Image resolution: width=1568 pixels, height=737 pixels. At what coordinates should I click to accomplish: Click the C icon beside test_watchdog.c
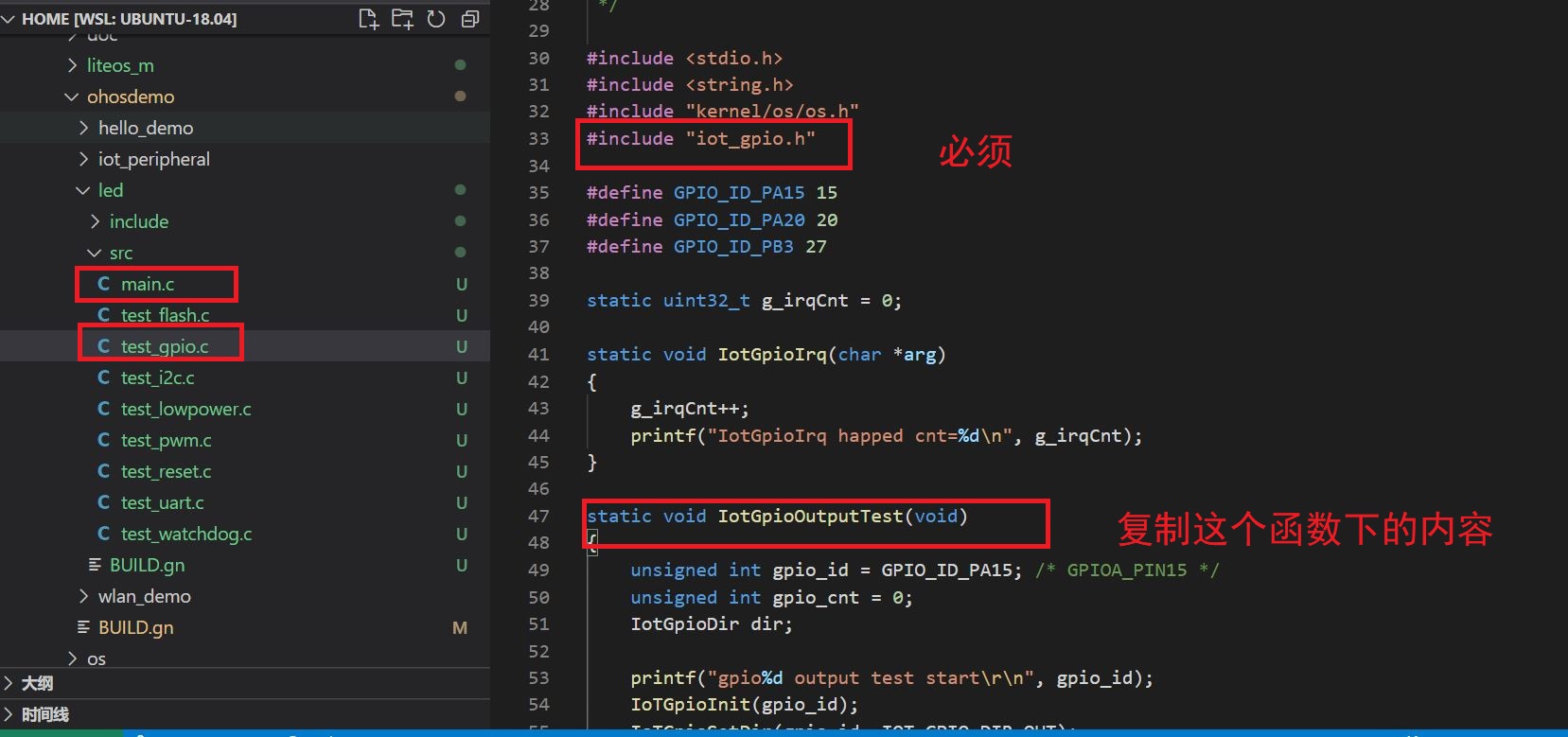pyautogui.click(x=104, y=534)
